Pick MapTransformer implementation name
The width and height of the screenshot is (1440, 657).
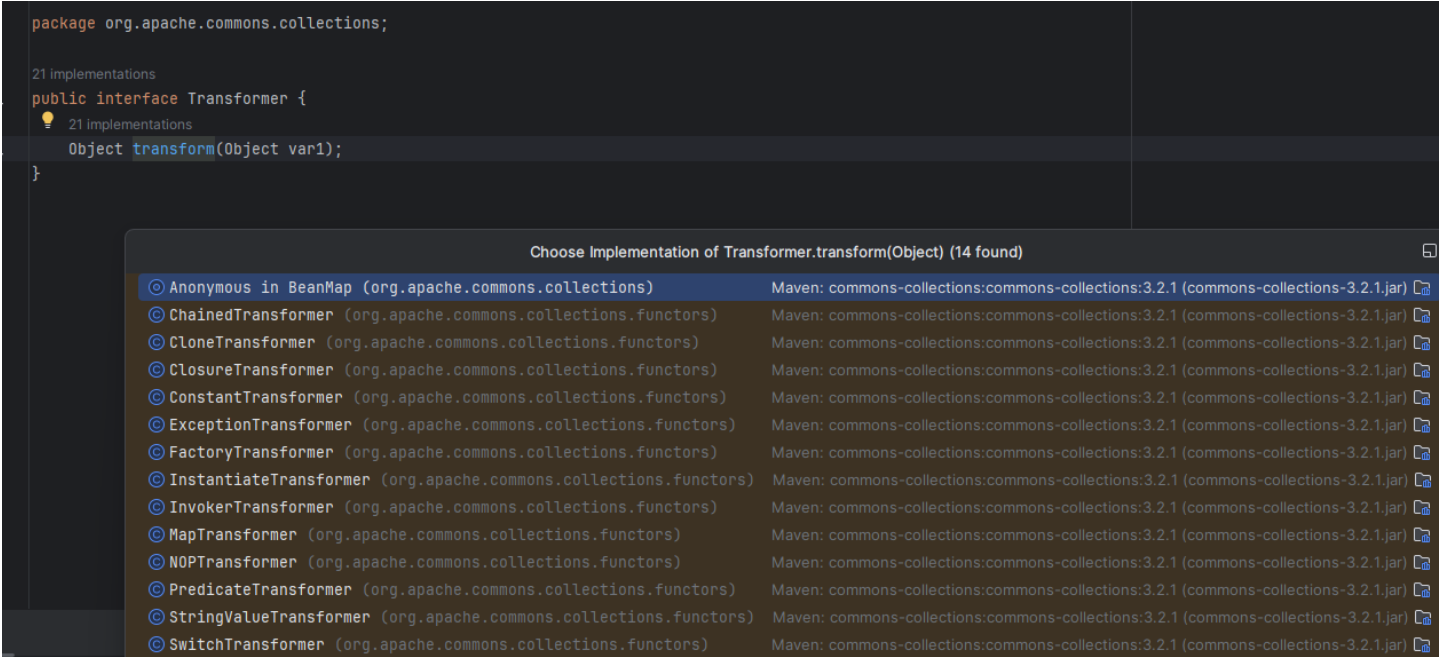click(233, 535)
